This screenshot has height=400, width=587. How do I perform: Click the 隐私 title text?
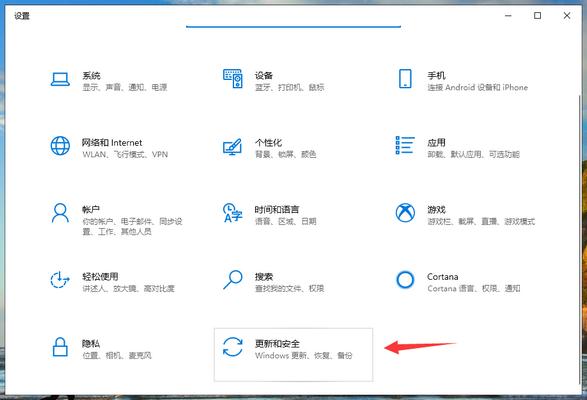click(91, 344)
